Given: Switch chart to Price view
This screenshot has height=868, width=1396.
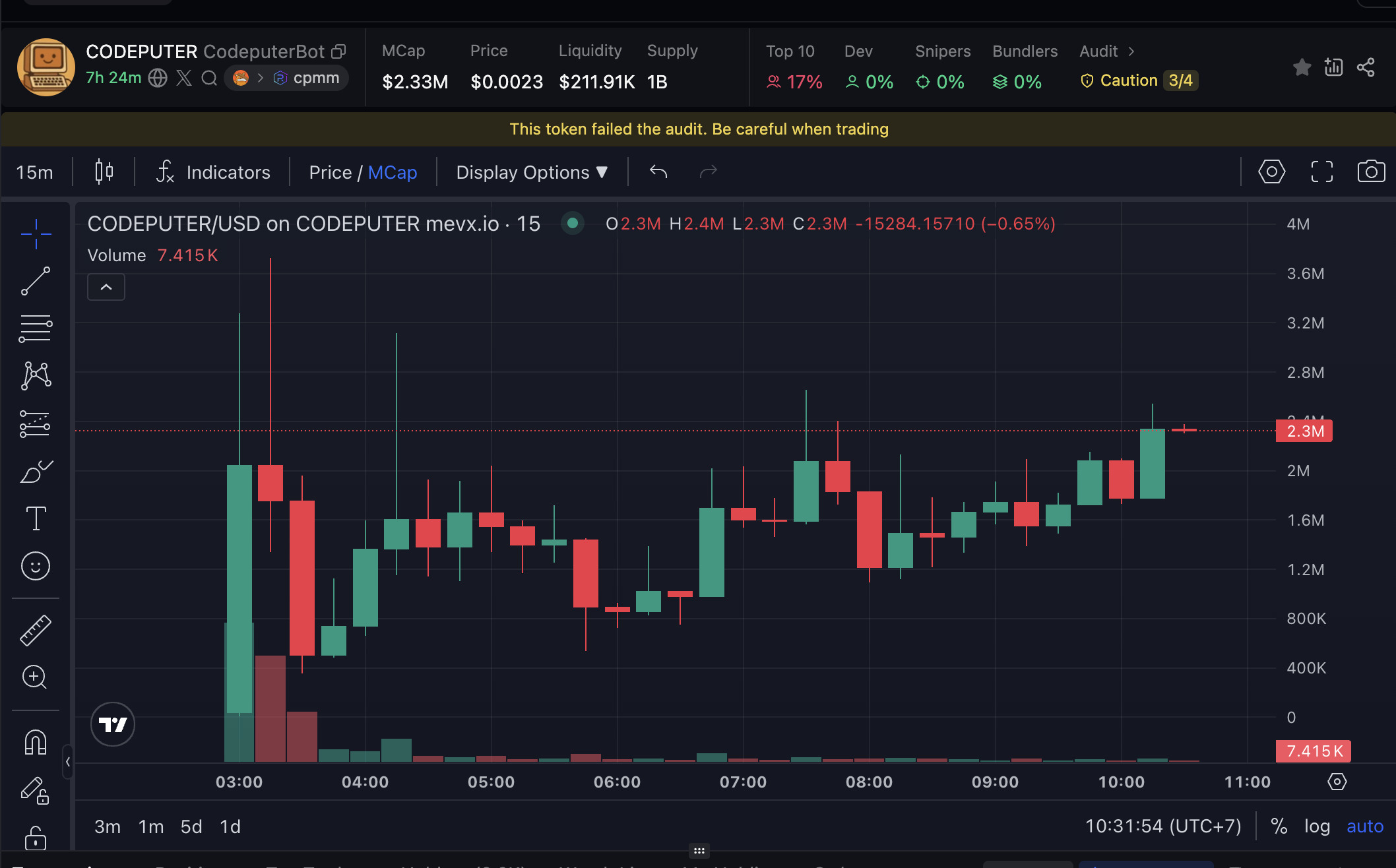Looking at the screenshot, I should pyautogui.click(x=330, y=172).
